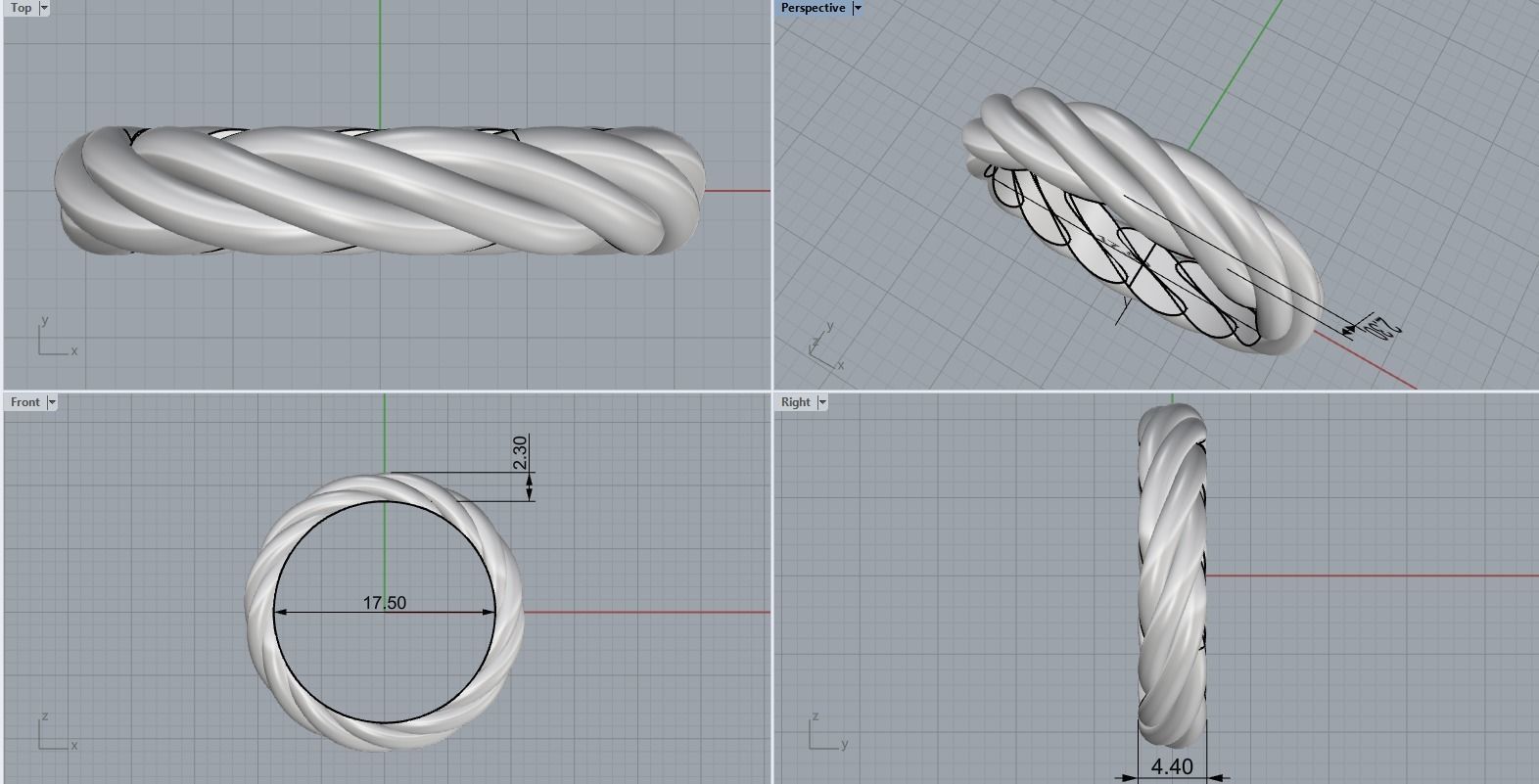
Task: Select the 17.50 diameter dimension text
Action: click(385, 603)
